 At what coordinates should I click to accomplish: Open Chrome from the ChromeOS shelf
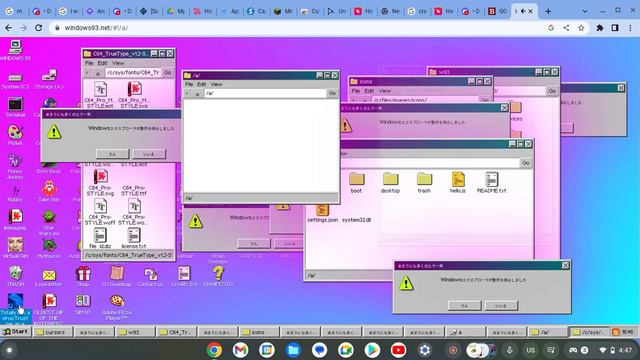[214, 350]
